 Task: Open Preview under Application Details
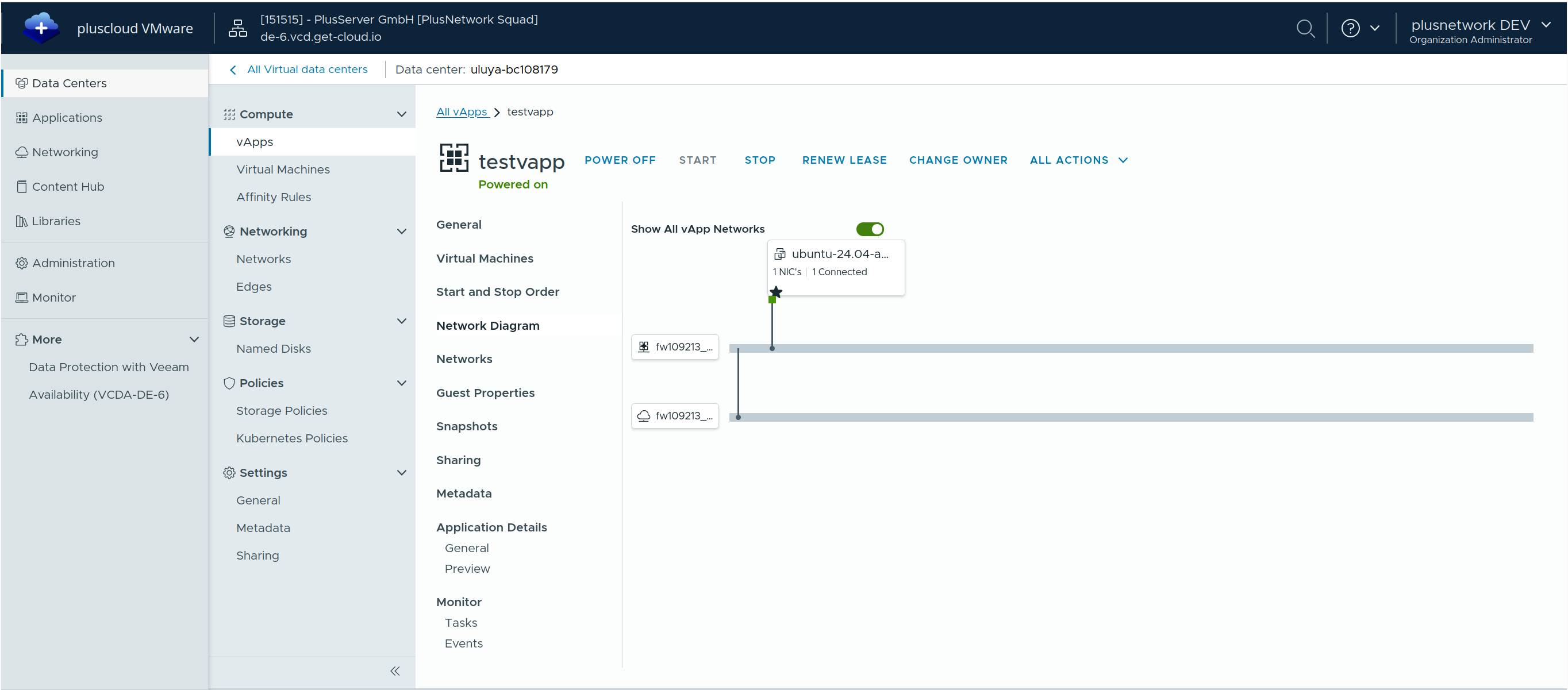[x=467, y=569]
